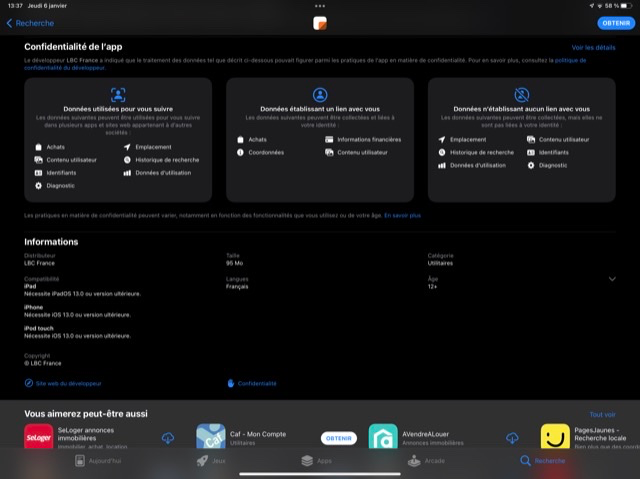Switch to the Jeux tab

(x=210, y=461)
